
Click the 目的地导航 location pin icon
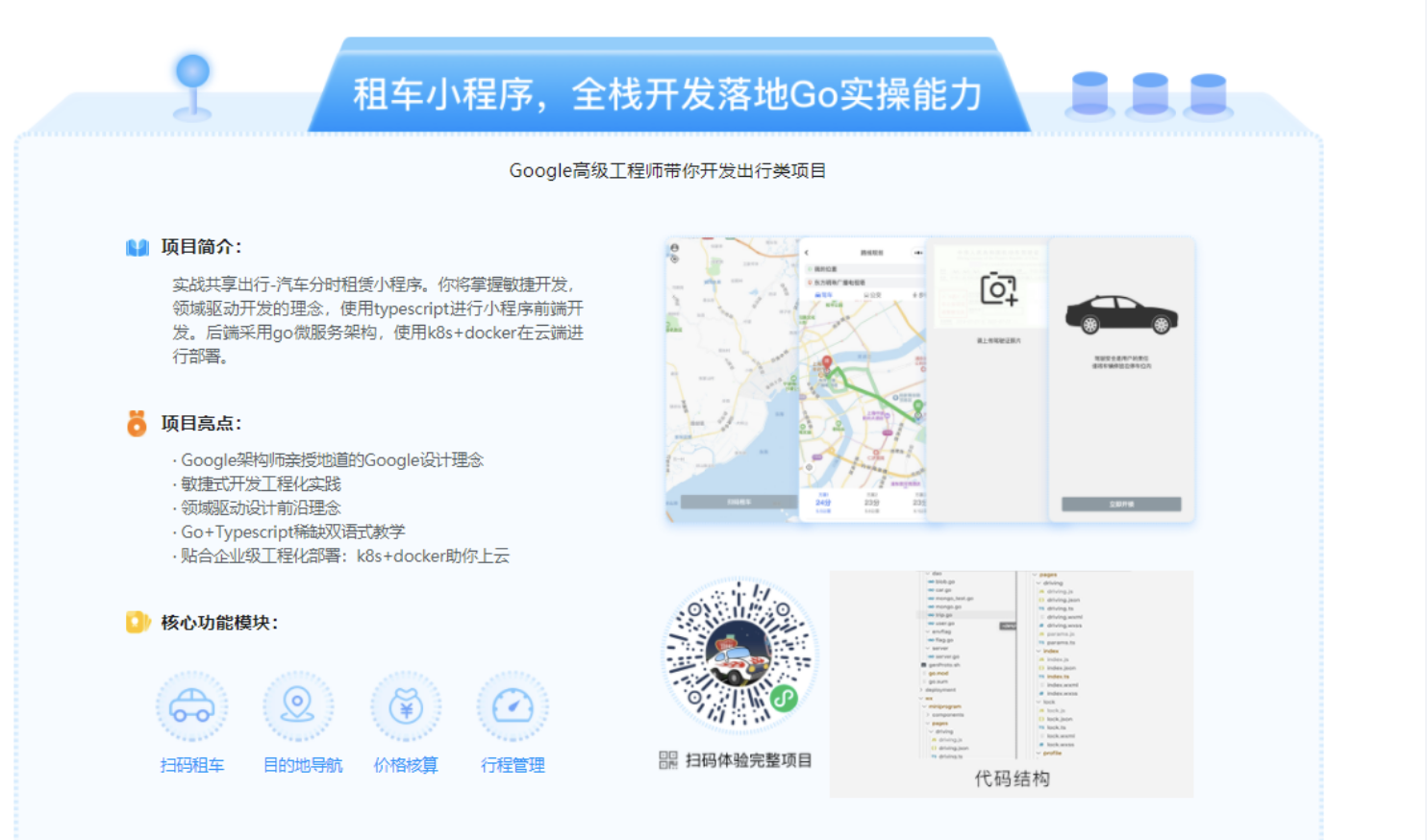[x=298, y=706]
